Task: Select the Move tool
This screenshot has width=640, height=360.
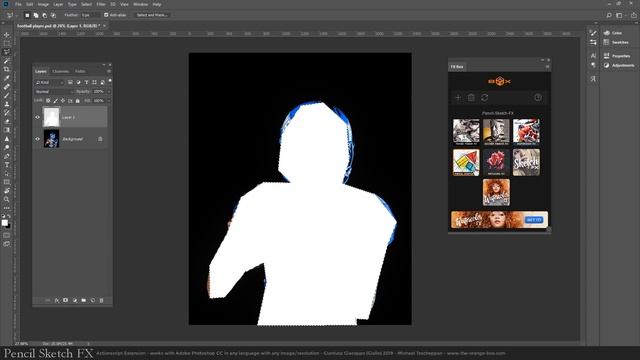Action: (7, 35)
